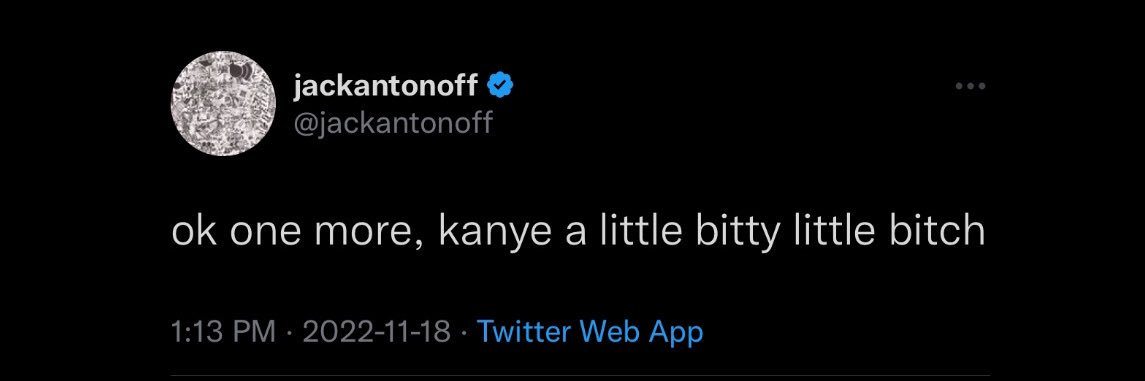Follow the Twitter Web App source link
This screenshot has height=381, width=1145.
(x=590, y=332)
